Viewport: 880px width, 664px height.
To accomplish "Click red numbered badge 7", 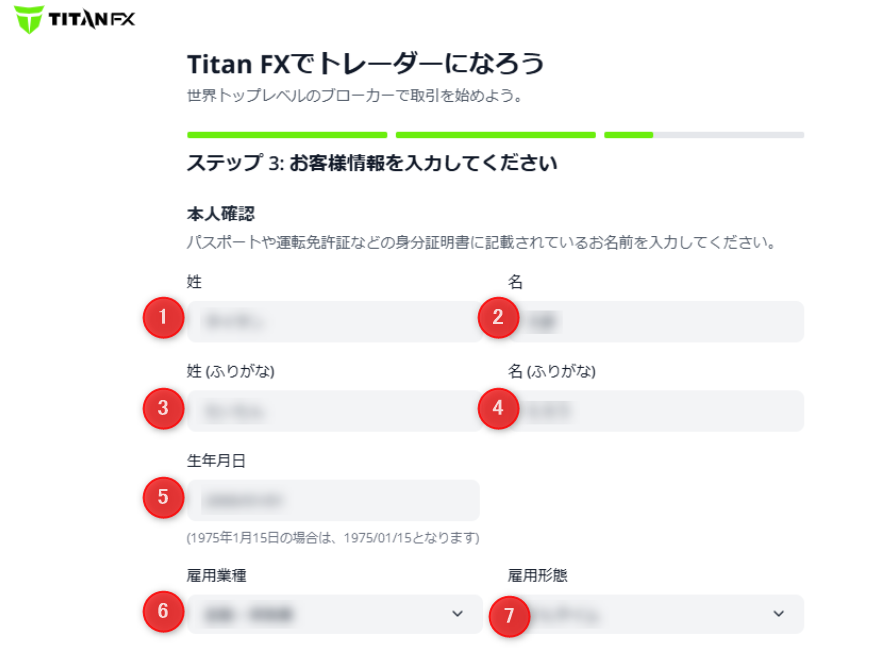I will pyautogui.click(x=509, y=615).
